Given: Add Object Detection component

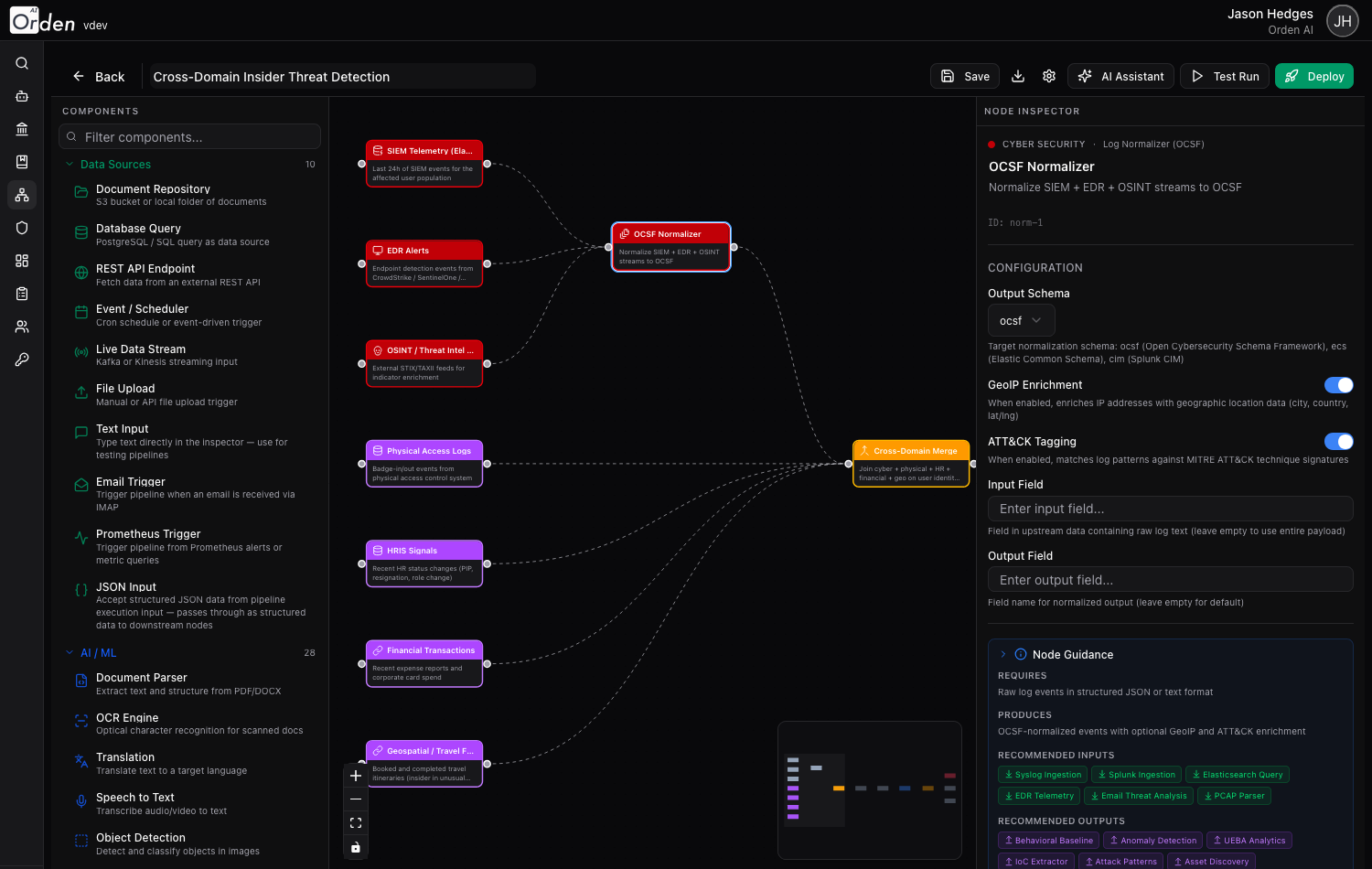Looking at the screenshot, I should coord(190,844).
